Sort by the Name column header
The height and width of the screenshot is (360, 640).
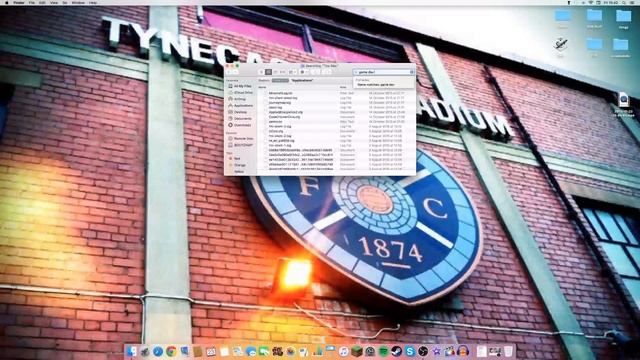[x=262, y=87]
